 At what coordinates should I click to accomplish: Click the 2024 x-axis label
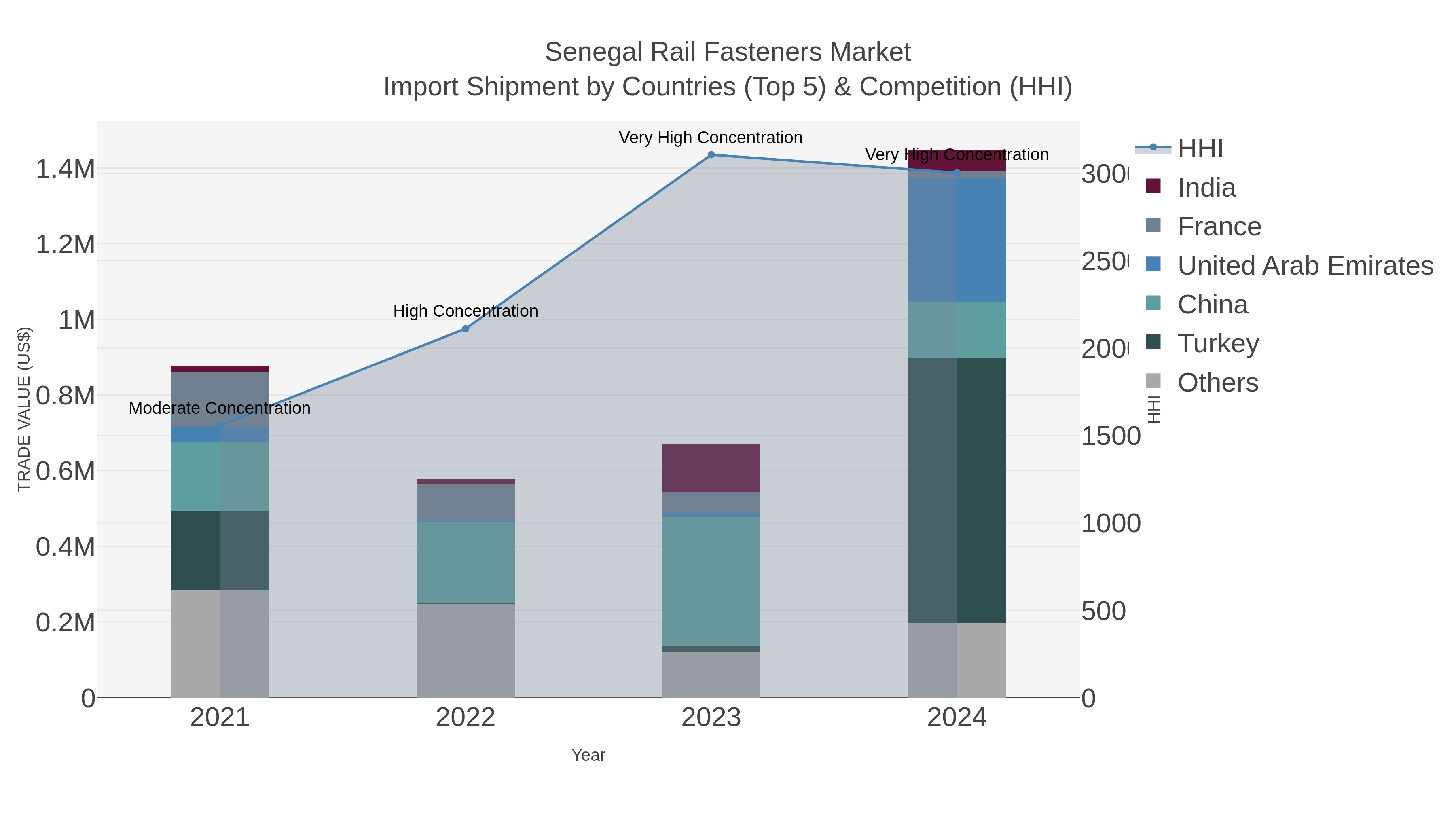957,717
